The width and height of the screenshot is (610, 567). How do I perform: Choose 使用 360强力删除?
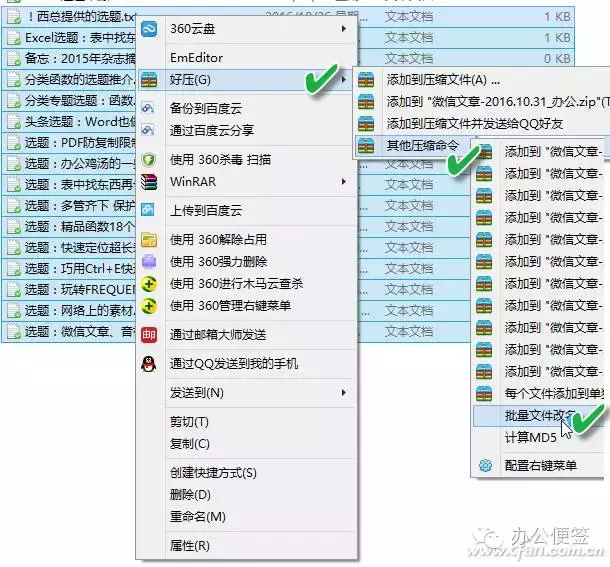pyautogui.click(x=218, y=262)
